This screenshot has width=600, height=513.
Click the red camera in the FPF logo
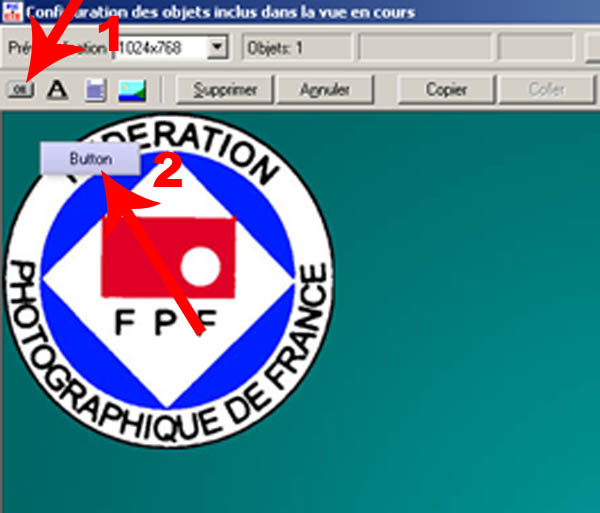point(169,257)
